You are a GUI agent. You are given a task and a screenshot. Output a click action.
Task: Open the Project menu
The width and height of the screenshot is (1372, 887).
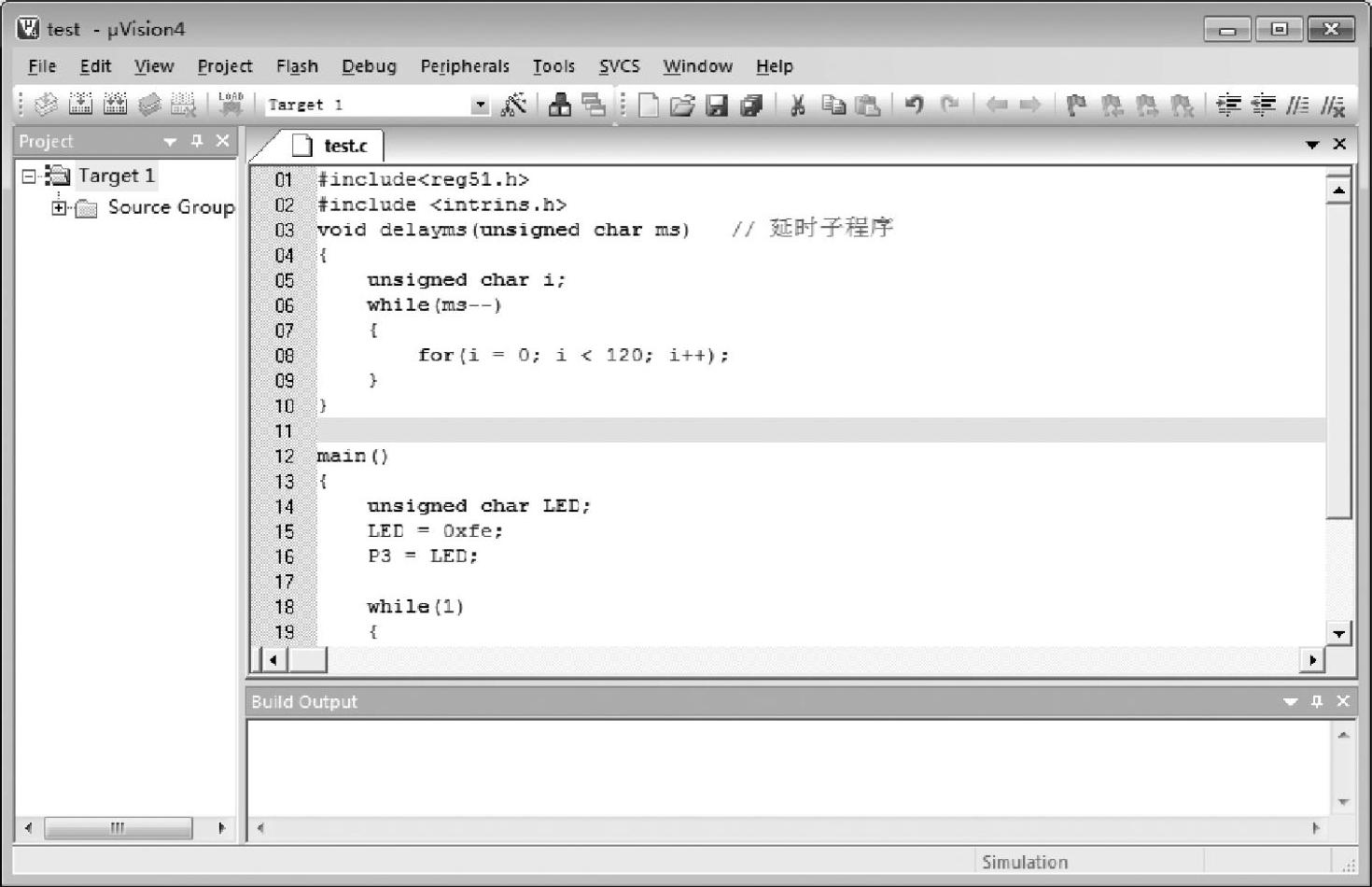click(x=225, y=66)
